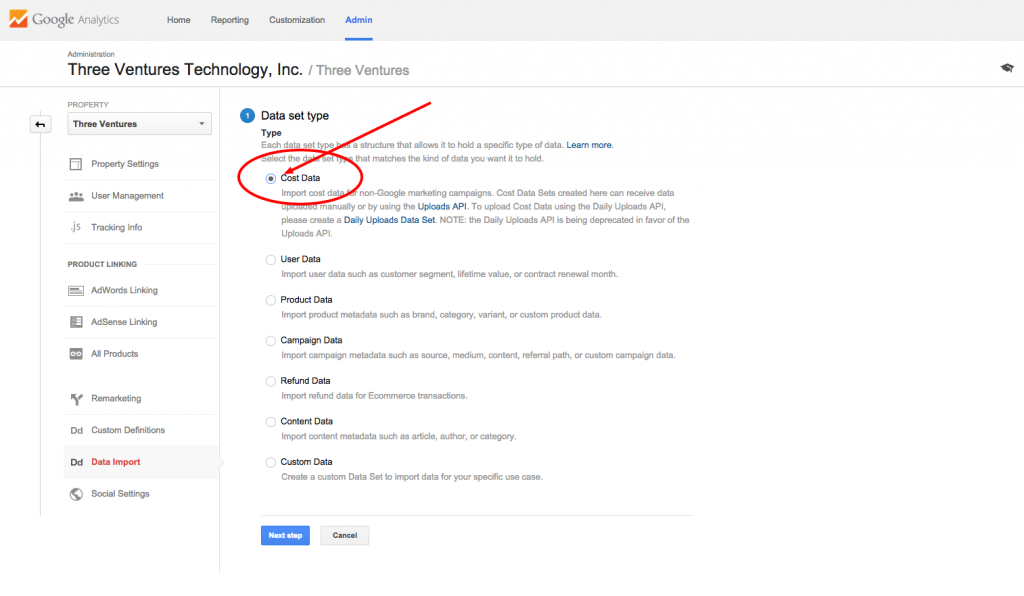Click the "Administration" label above the title
The height and width of the screenshot is (596, 1024).
point(91,54)
